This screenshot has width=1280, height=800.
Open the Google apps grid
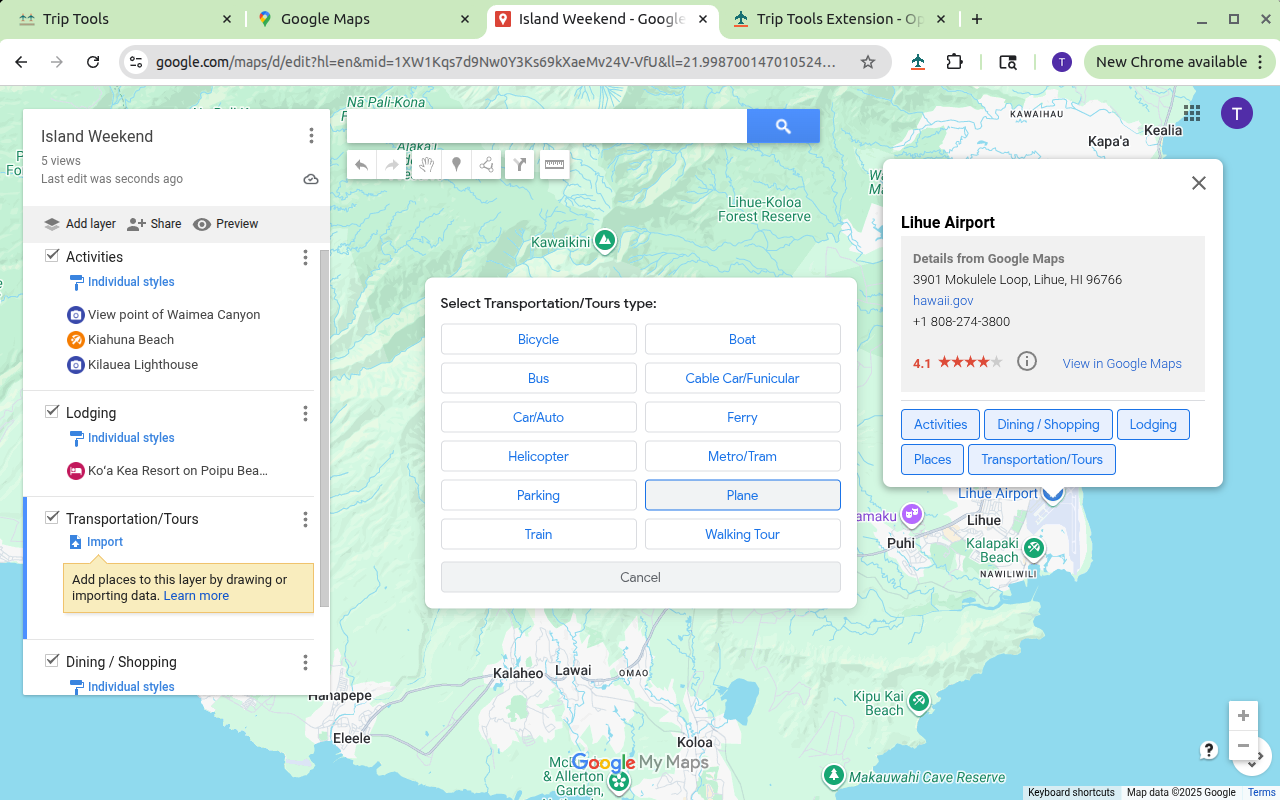click(1191, 113)
